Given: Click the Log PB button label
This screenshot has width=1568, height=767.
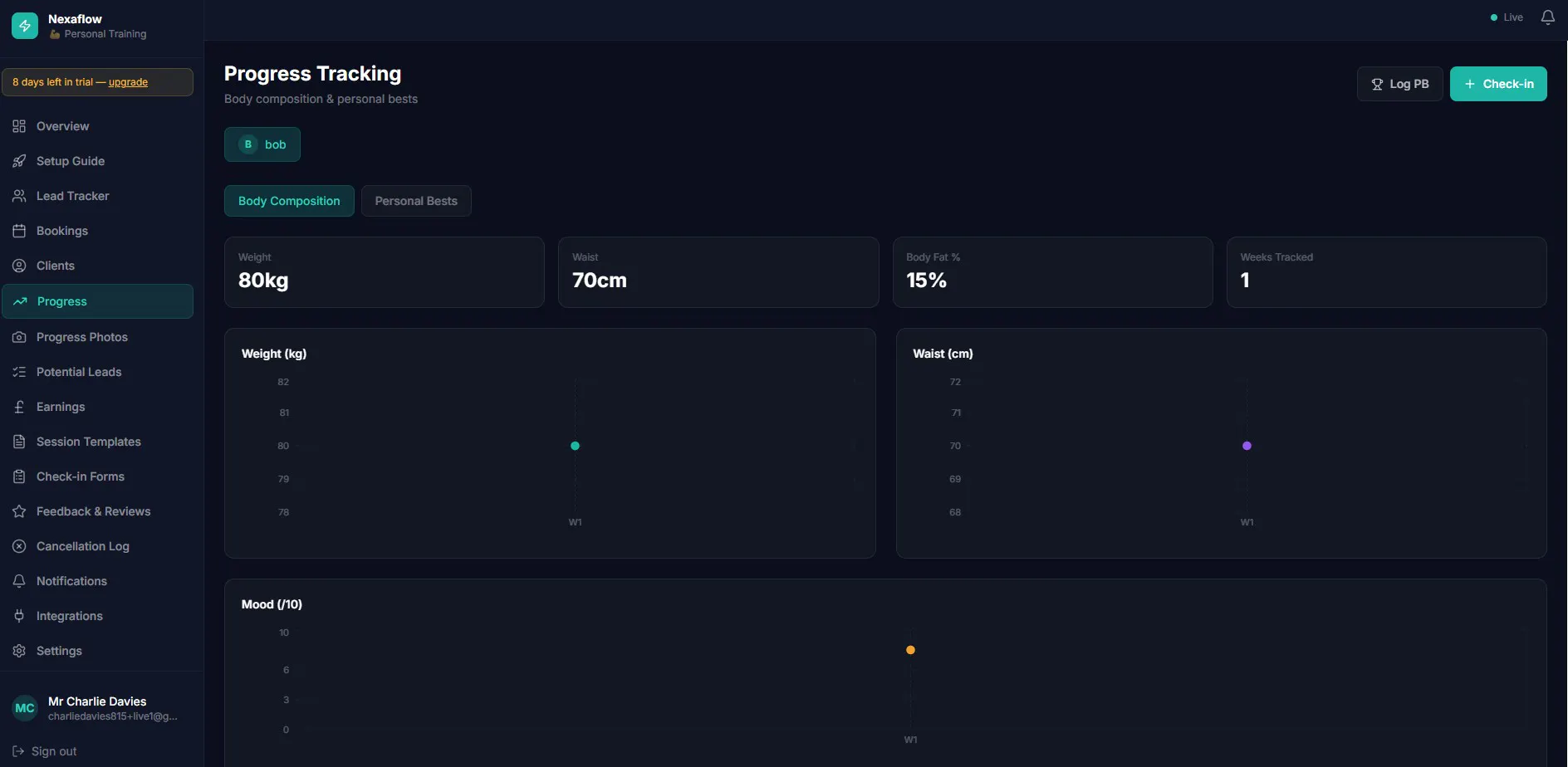Looking at the screenshot, I should tap(1409, 84).
